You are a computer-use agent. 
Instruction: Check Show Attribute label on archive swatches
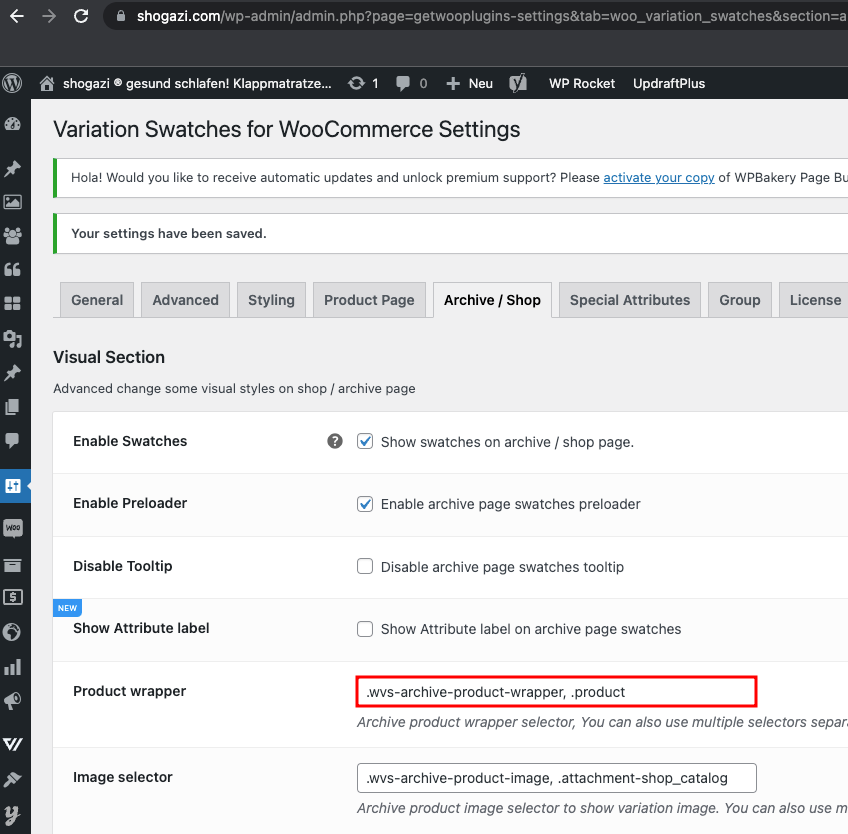(365, 629)
